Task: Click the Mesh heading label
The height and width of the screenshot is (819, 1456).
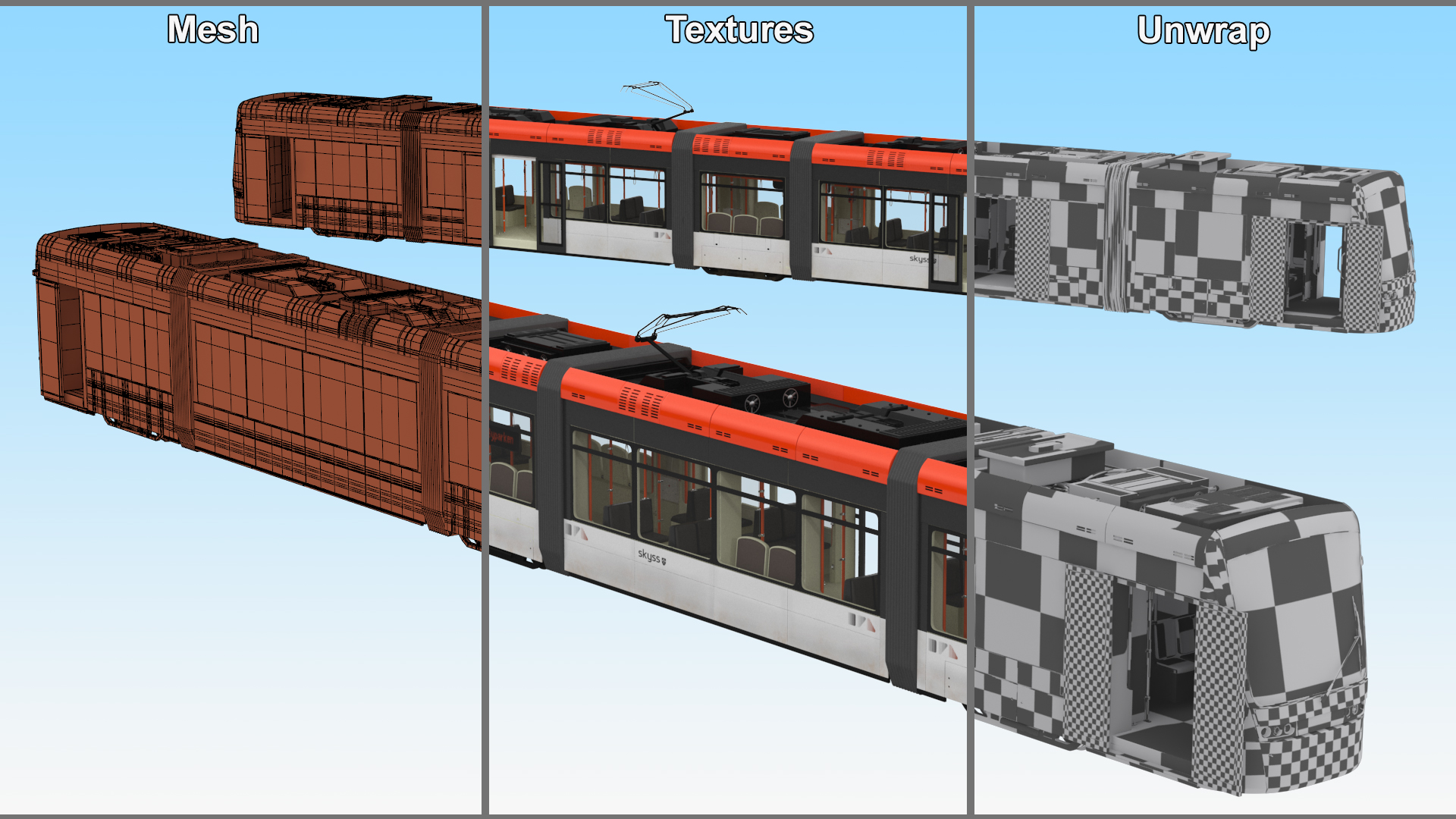Action: click(213, 30)
